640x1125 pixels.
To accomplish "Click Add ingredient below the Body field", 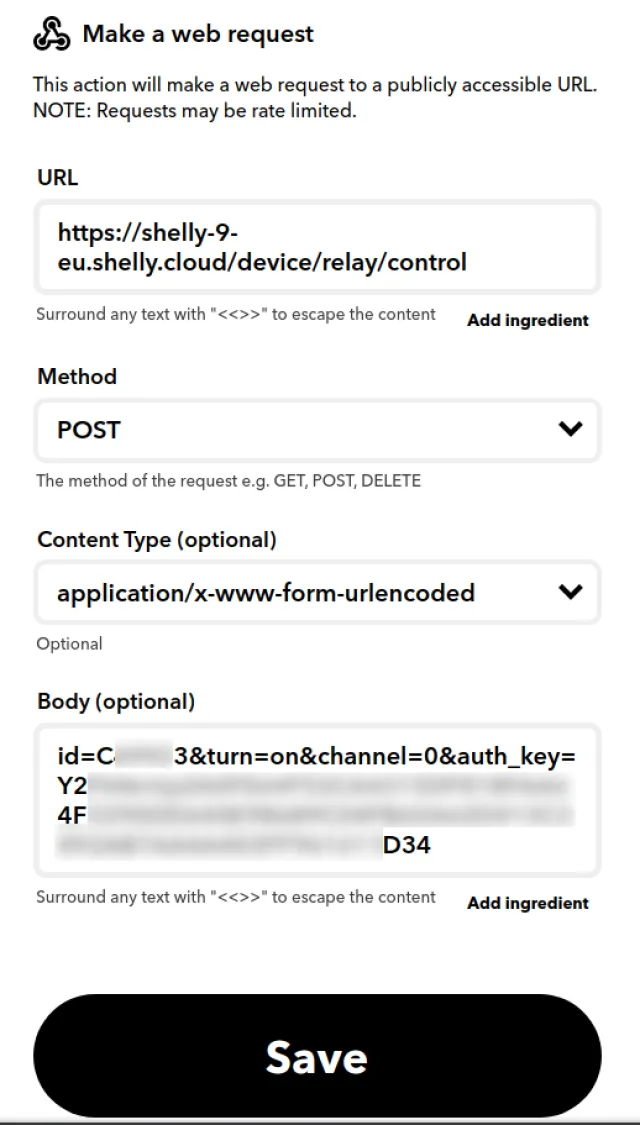I will 528,903.
